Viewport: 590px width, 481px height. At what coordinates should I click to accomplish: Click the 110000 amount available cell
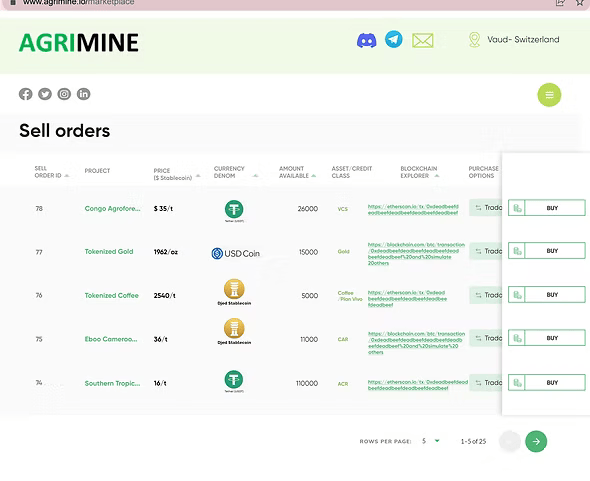[307, 383]
